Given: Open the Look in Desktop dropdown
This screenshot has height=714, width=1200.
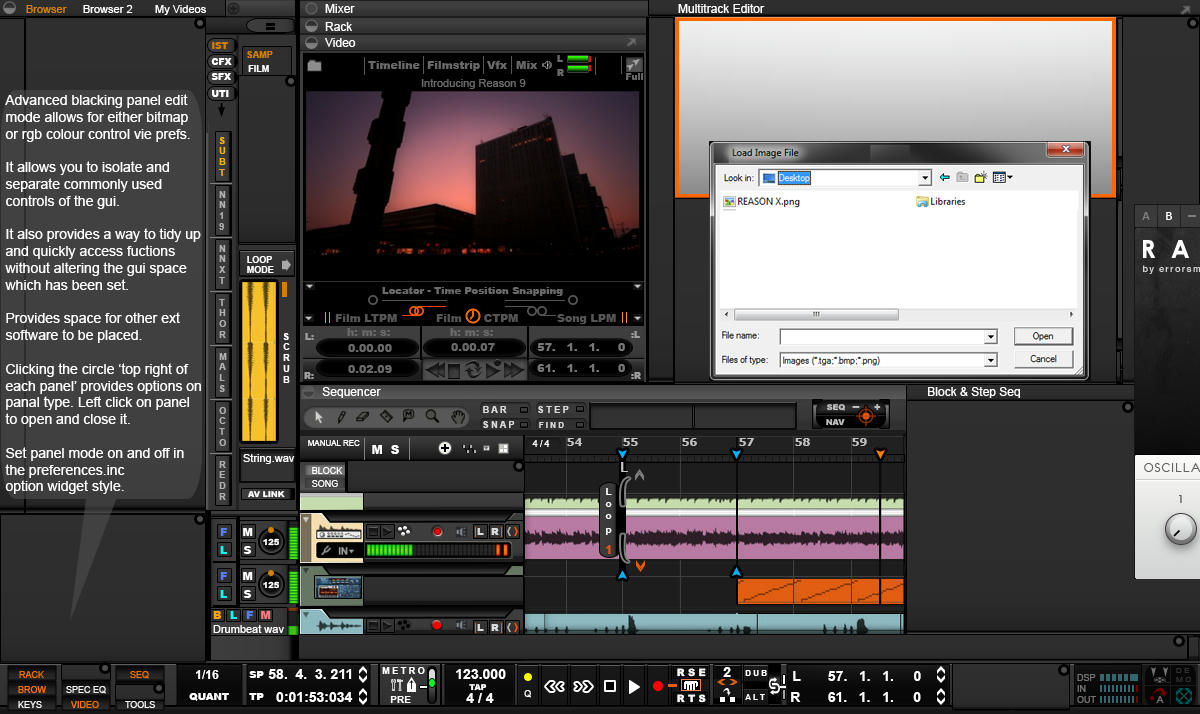Looking at the screenshot, I should 925,177.
